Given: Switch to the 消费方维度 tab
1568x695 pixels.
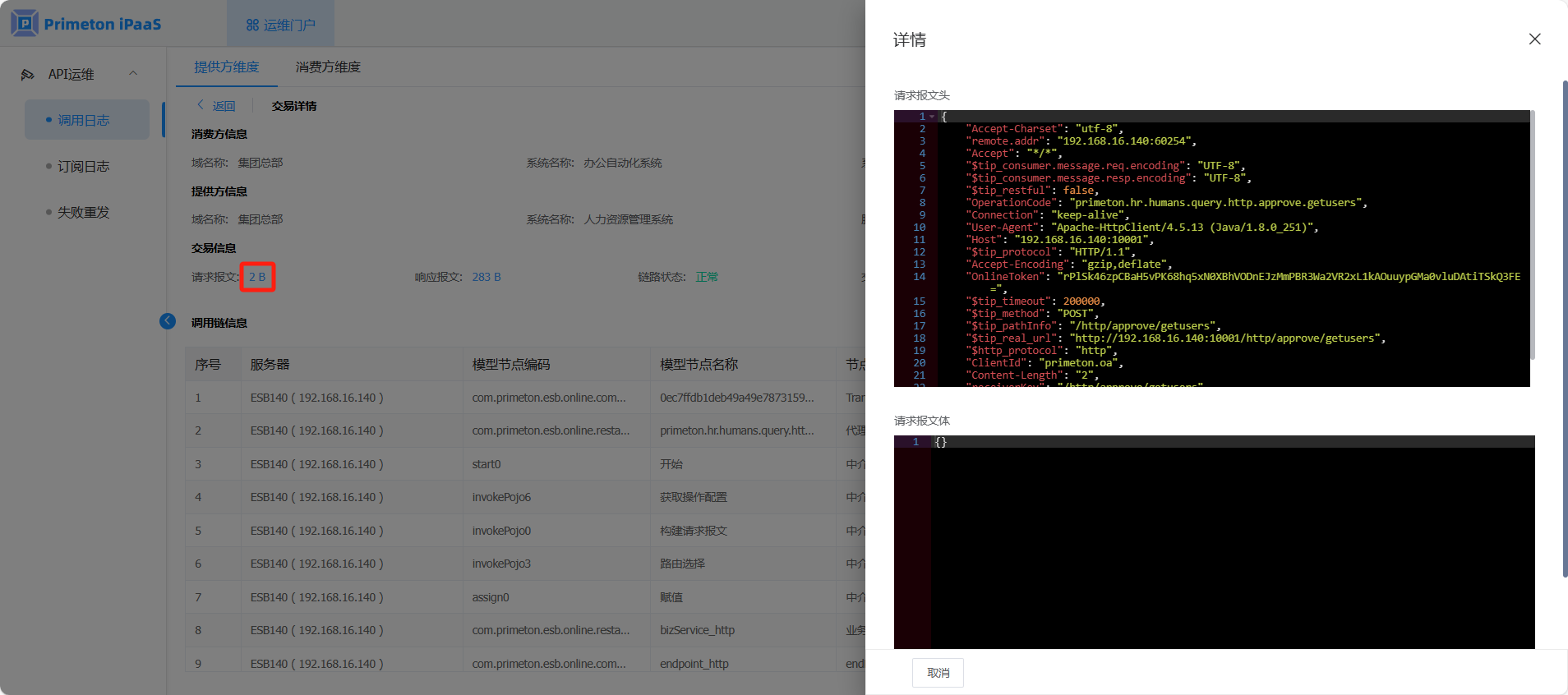Looking at the screenshot, I should click(328, 67).
